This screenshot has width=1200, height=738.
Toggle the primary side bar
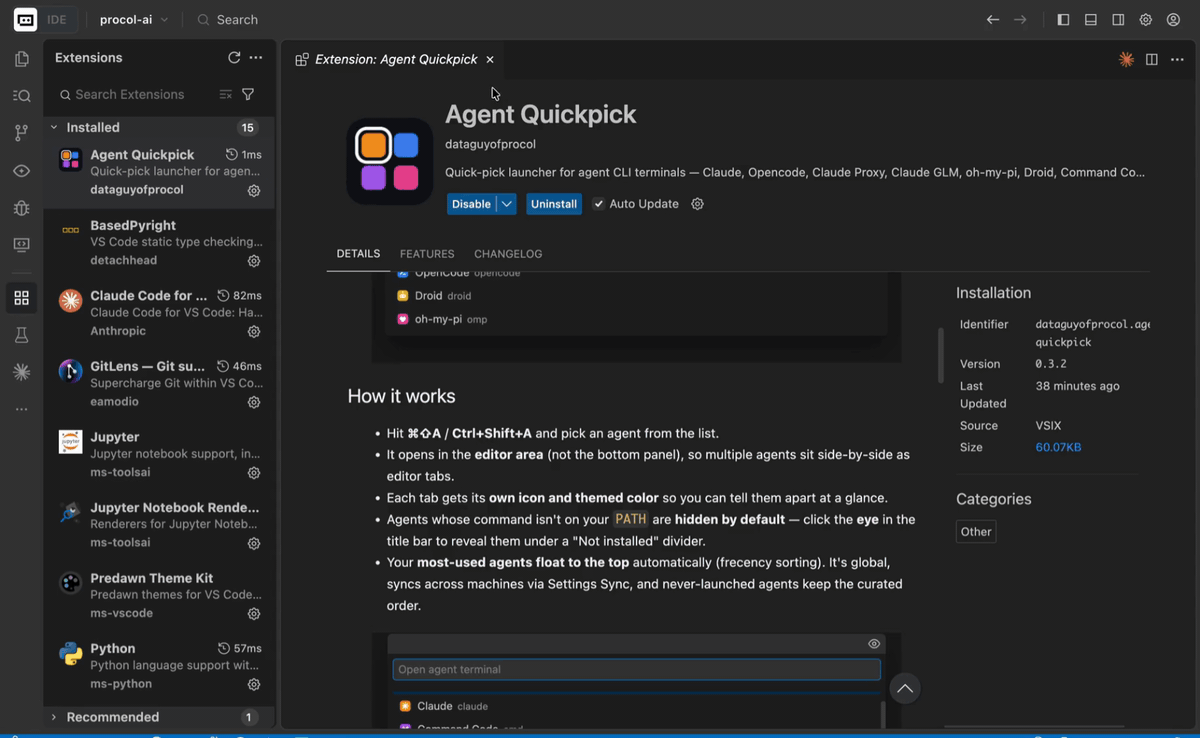click(x=1063, y=20)
